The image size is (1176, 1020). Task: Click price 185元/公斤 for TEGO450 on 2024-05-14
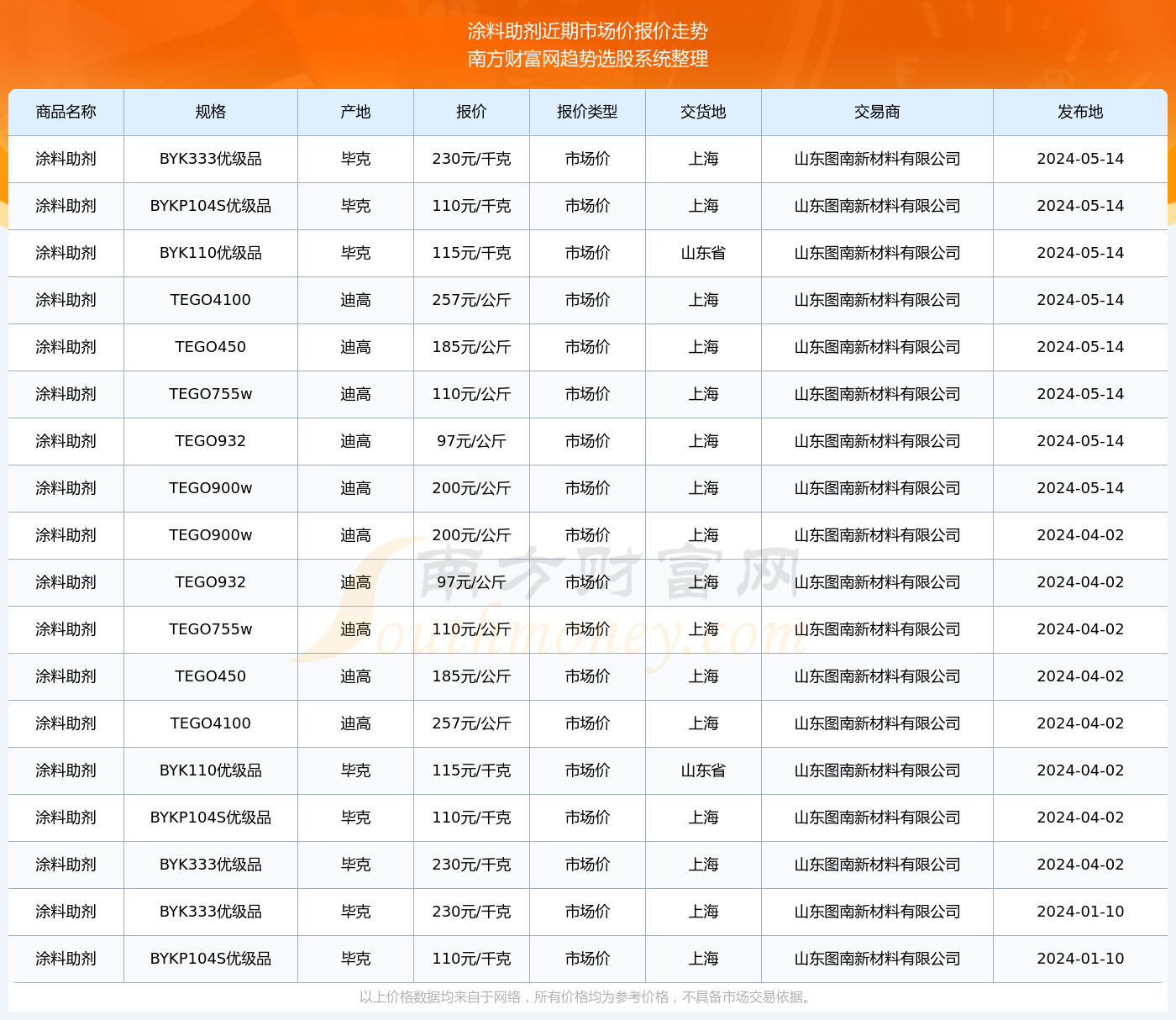(x=471, y=347)
